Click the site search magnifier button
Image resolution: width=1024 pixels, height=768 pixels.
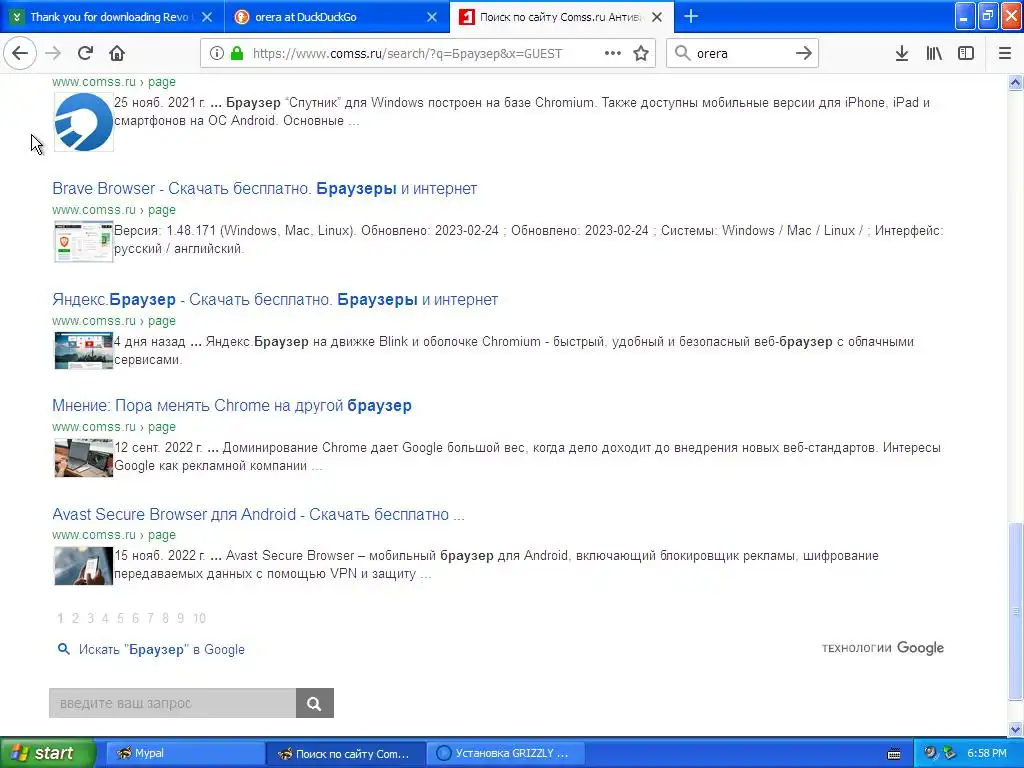315,703
